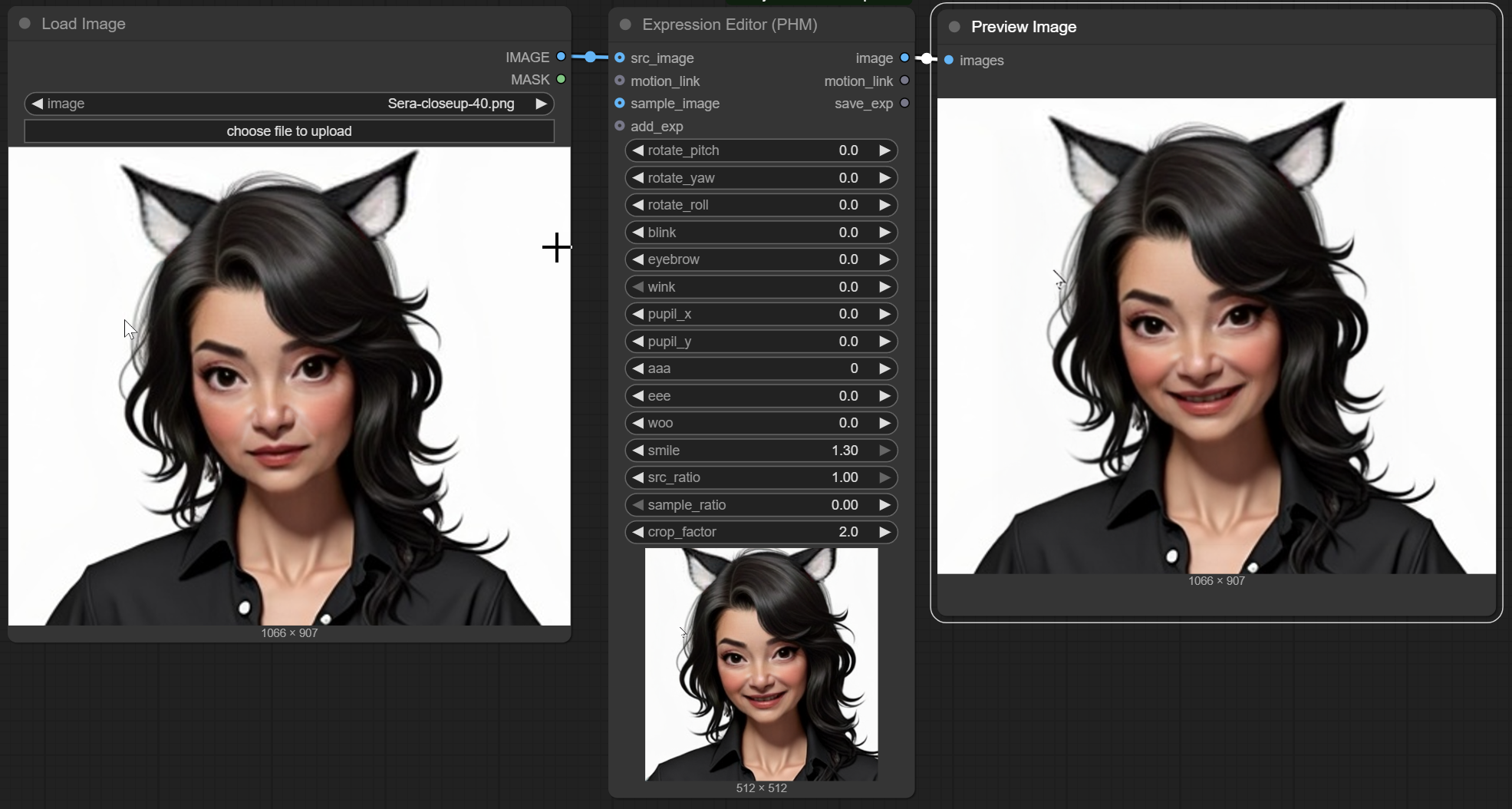
Task: Decrease rotate_pitch using its left arrow
Action: click(639, 150)
